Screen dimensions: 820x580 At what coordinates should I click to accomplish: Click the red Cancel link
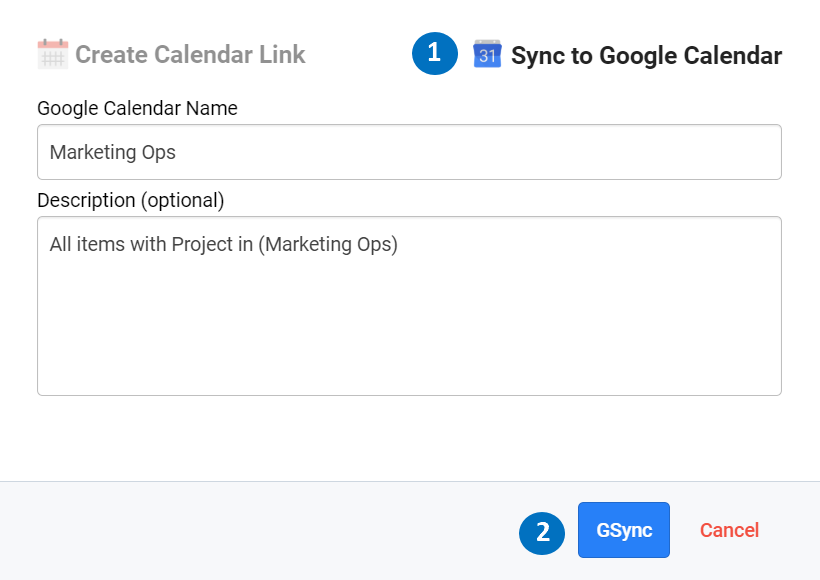[729, 530]
